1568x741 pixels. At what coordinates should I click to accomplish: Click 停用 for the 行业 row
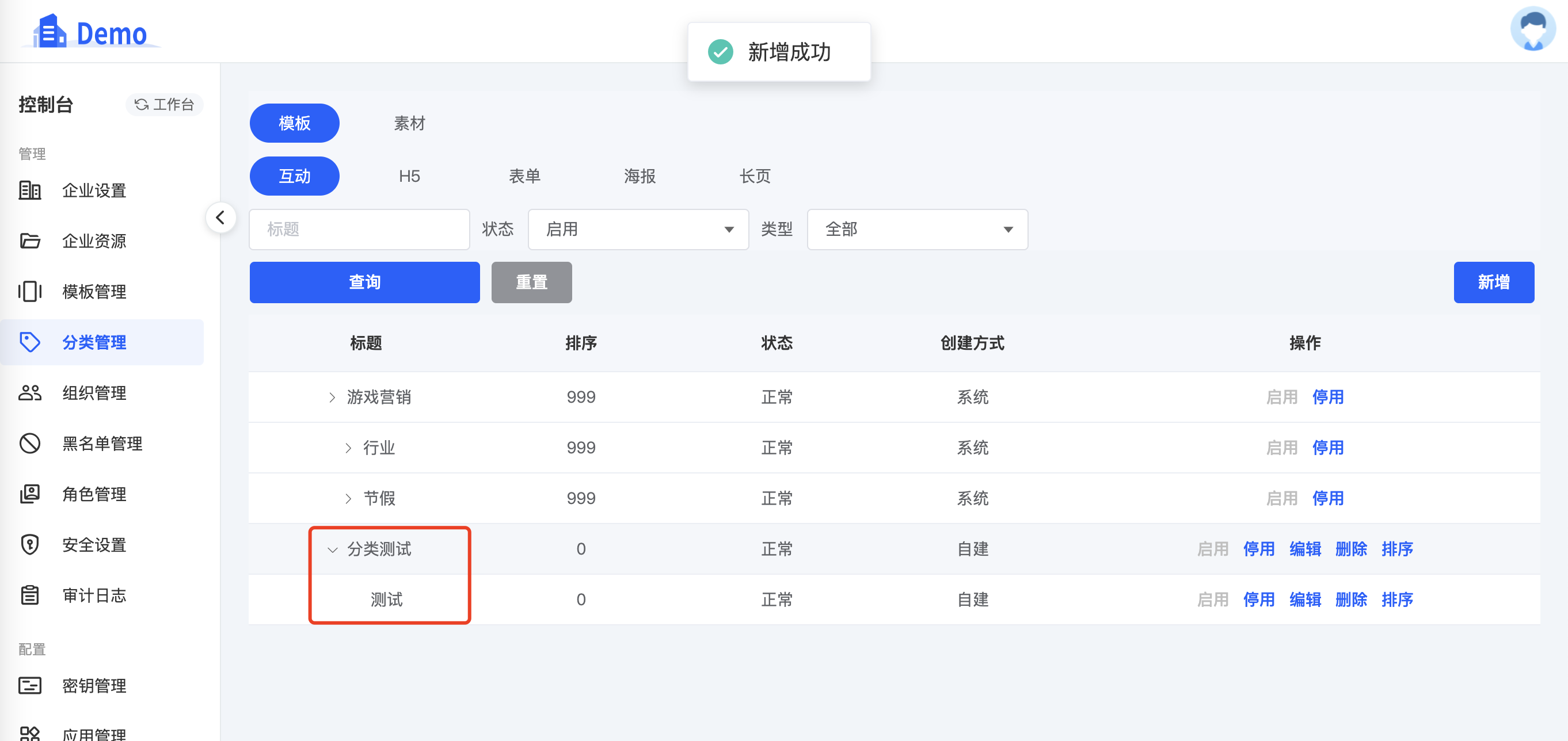[1327, 447]
